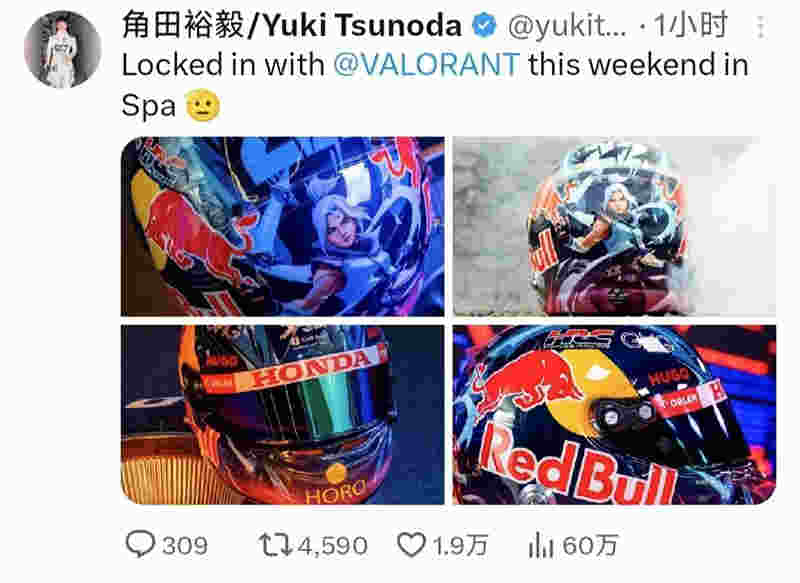Screen dimensions: 800x583
Task: Open bottom-right Red Bull logo helmet photo
Action: coord(614,415)
